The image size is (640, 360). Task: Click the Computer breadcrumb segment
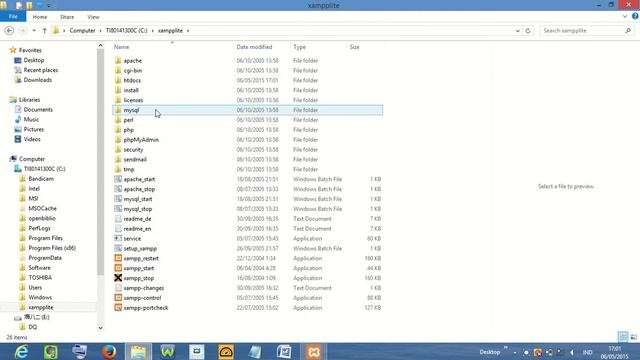(82, 31)
